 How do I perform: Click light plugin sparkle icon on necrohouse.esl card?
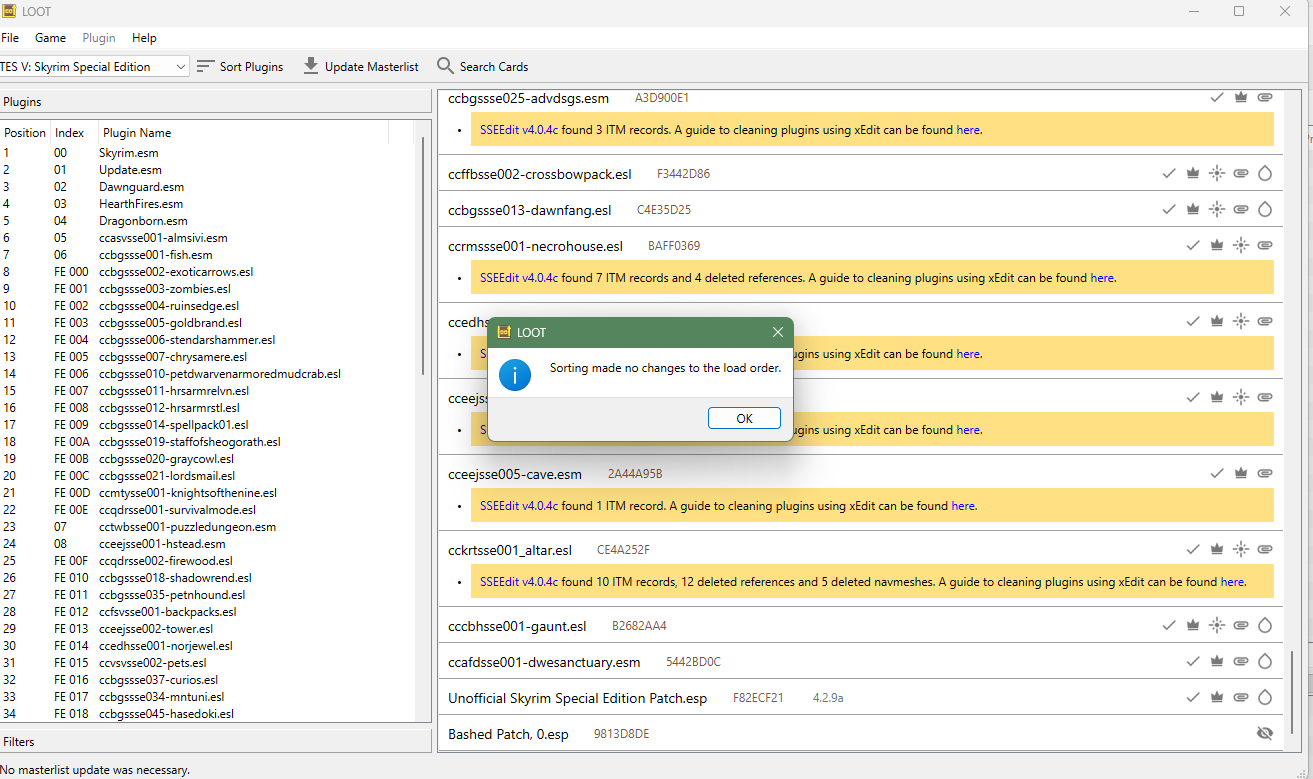tap(1241, 245)
